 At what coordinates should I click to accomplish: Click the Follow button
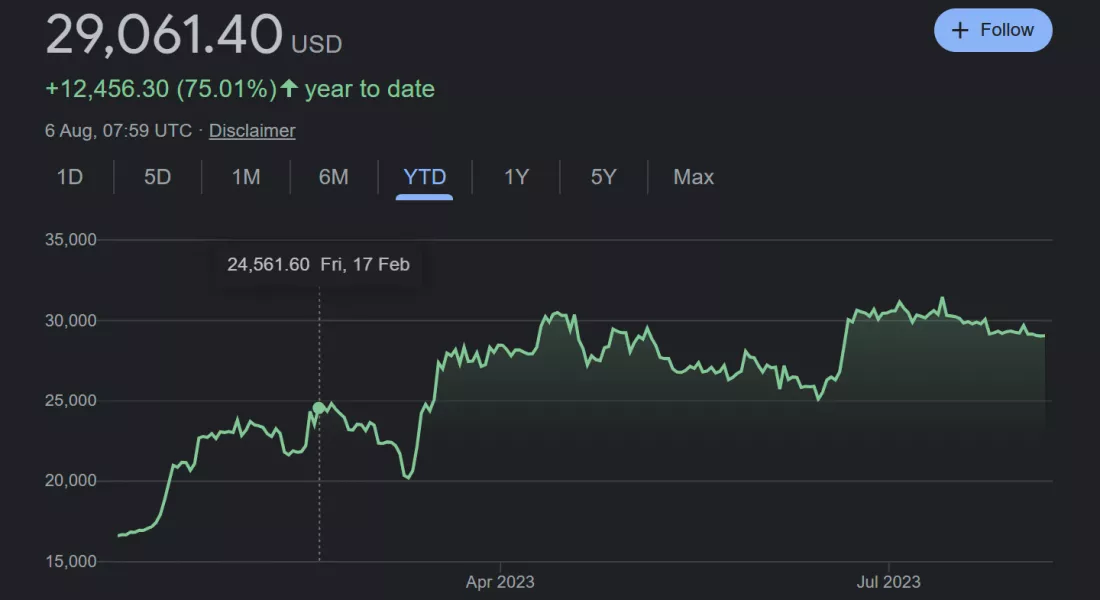pos(992,30)
